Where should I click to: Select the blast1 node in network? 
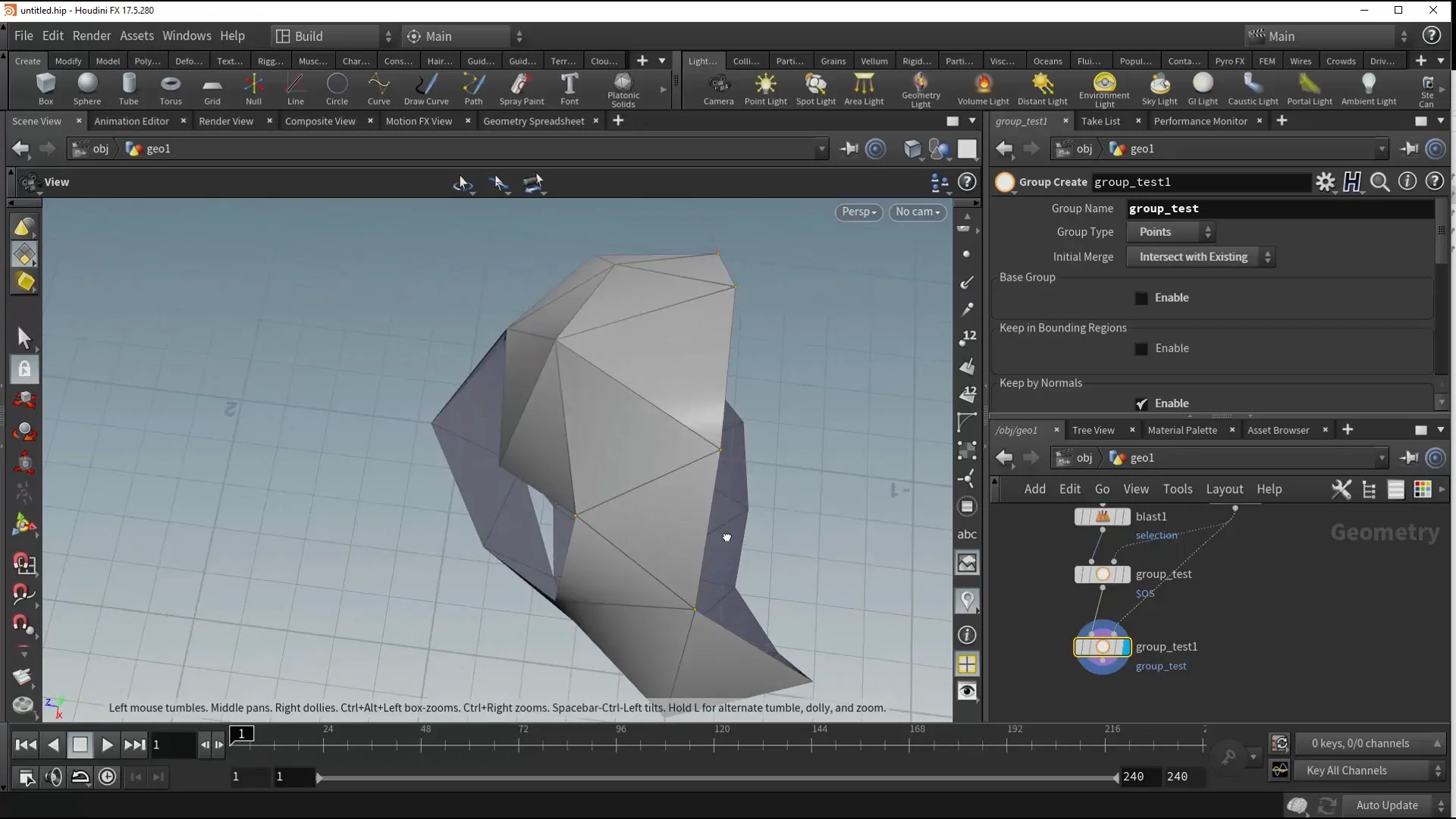[1102, 516]
